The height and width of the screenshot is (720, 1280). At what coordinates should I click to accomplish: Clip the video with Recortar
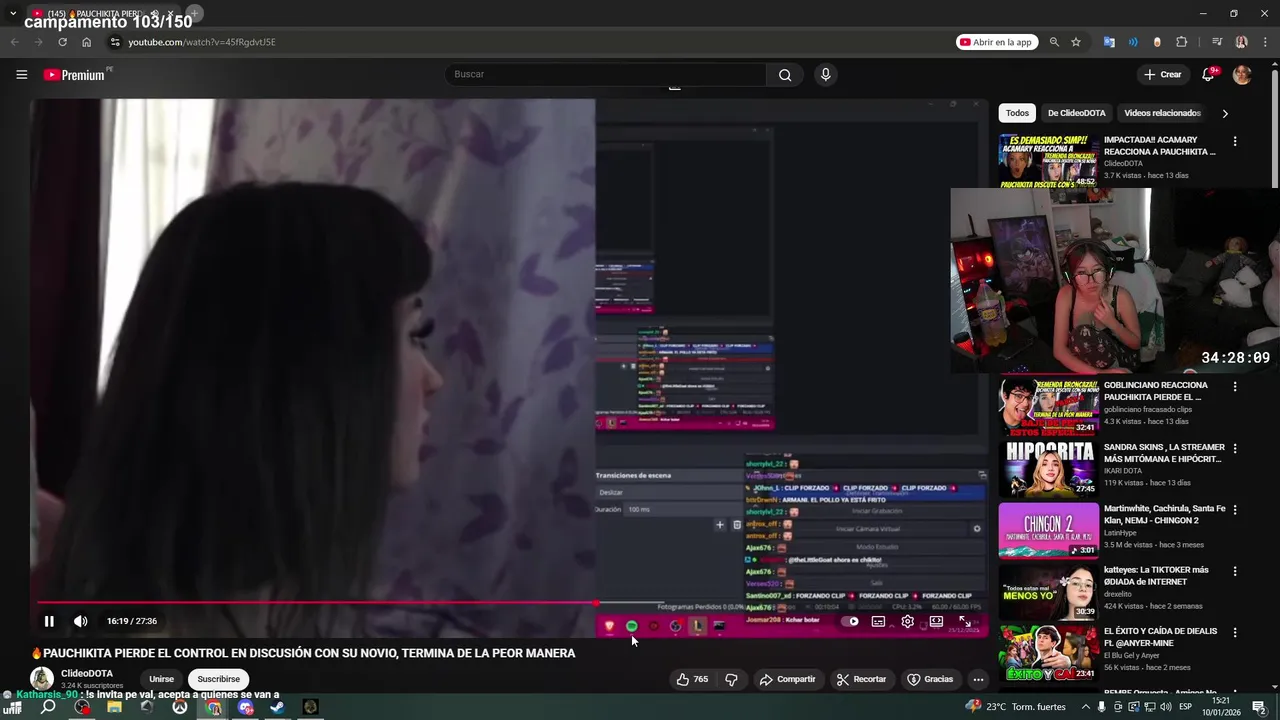pos(861,679)
